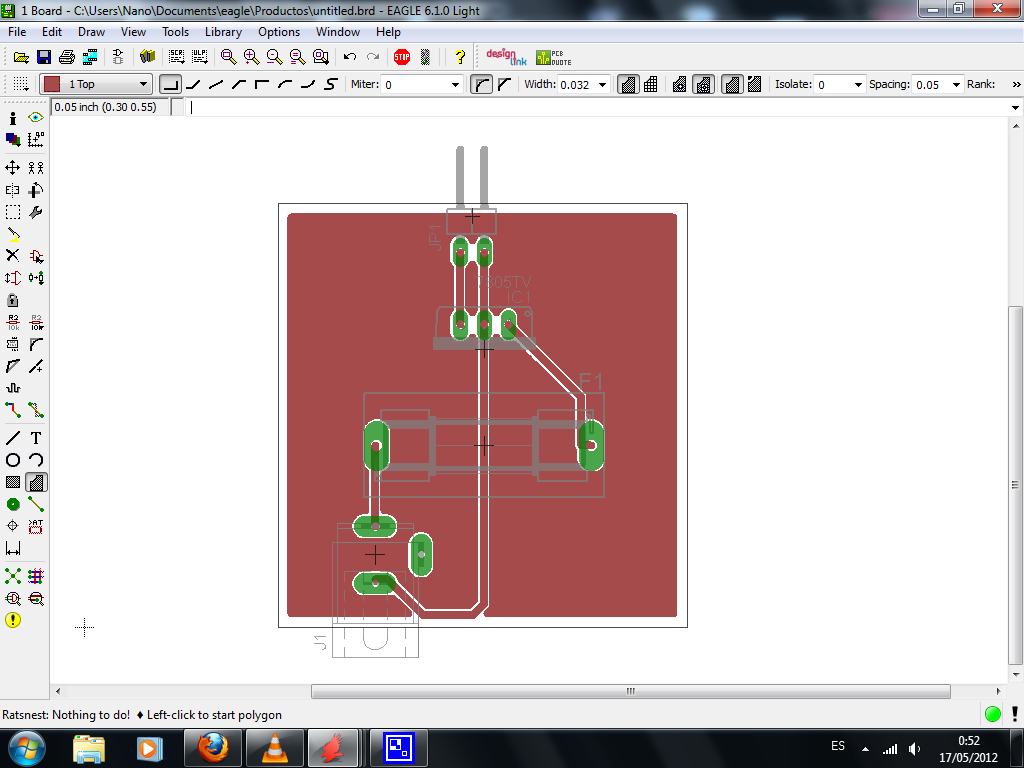Open the layer dropdown showing 1 Top
The image size is (1024, 768).
coord(96,84)
